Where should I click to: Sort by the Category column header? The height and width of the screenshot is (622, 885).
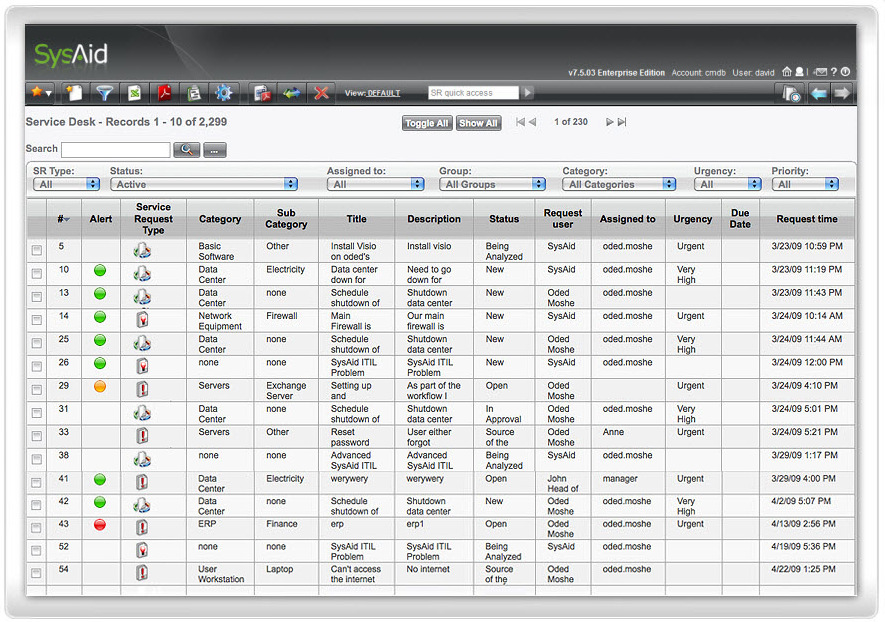220,219
